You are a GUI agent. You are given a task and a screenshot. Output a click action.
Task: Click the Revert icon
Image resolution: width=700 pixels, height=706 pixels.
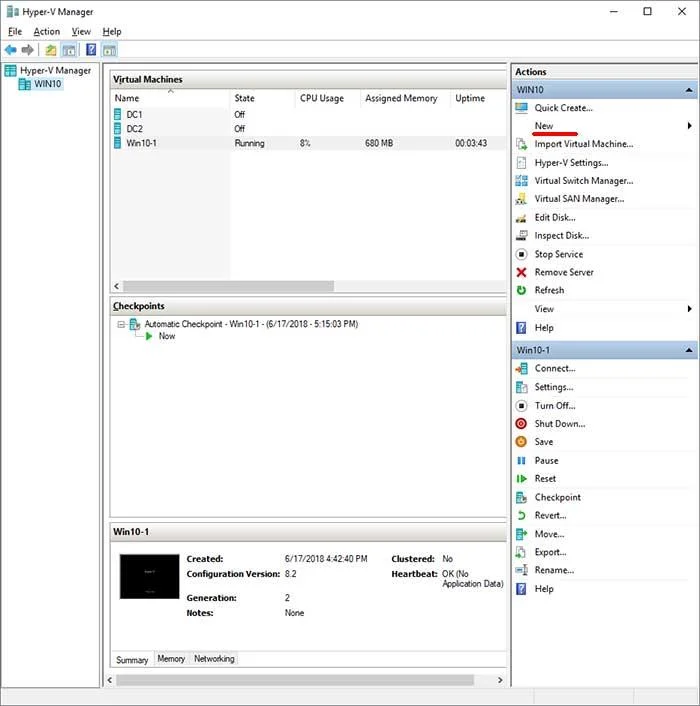(521, 516)
